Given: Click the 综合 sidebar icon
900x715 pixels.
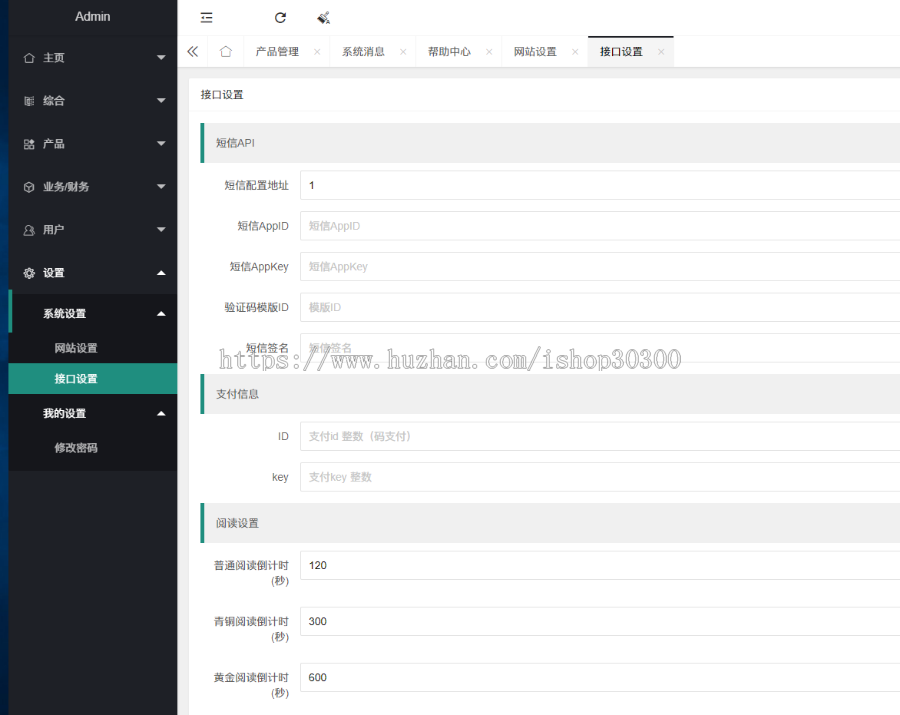Looking at the screenshot, I should tap(29, 101).
